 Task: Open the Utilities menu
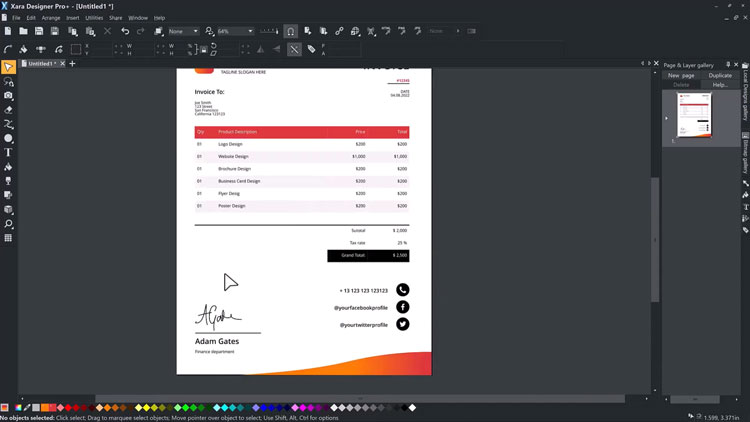(x=94, y=18)
